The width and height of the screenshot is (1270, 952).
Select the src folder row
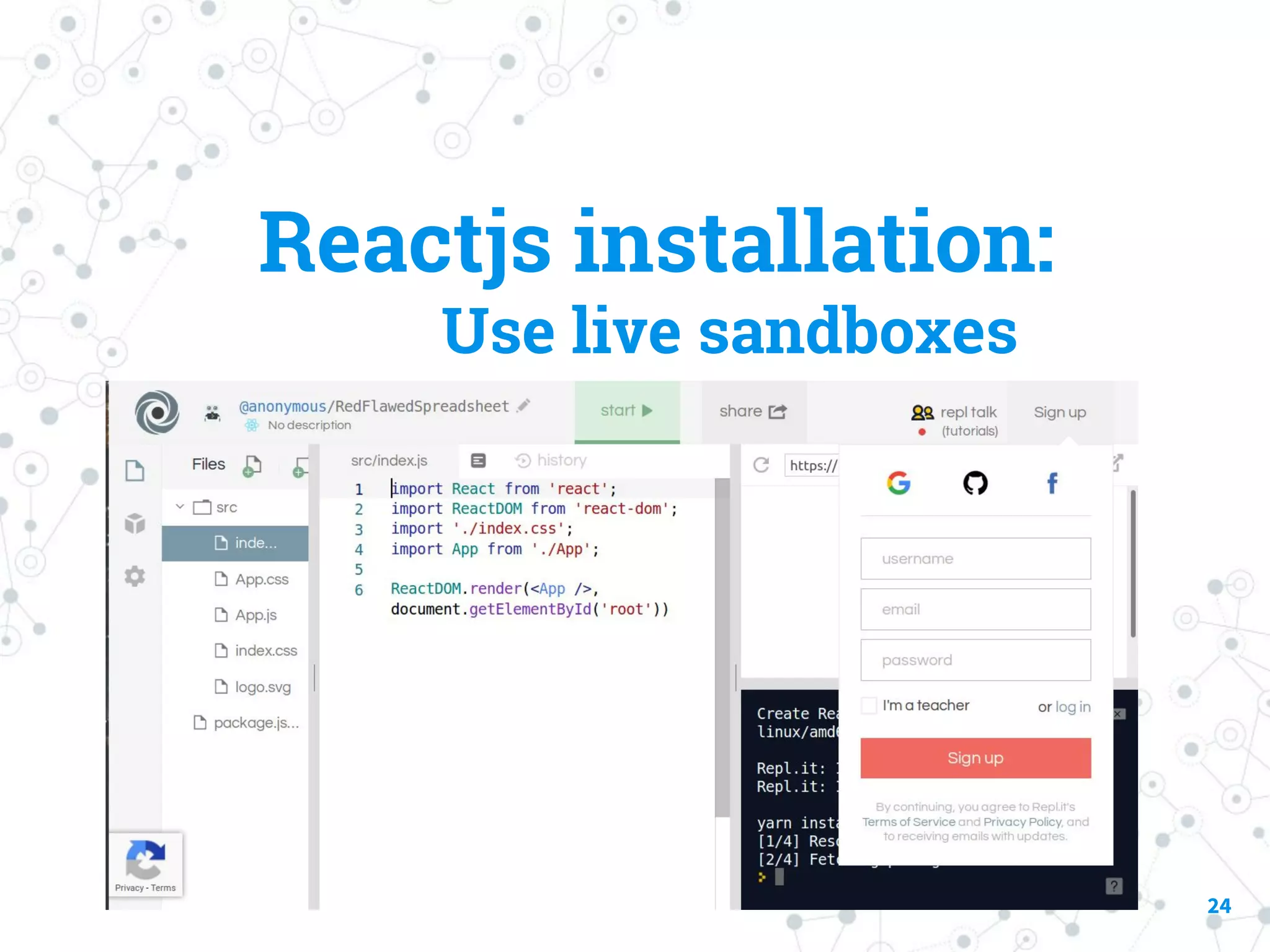(x=236, y=507)
